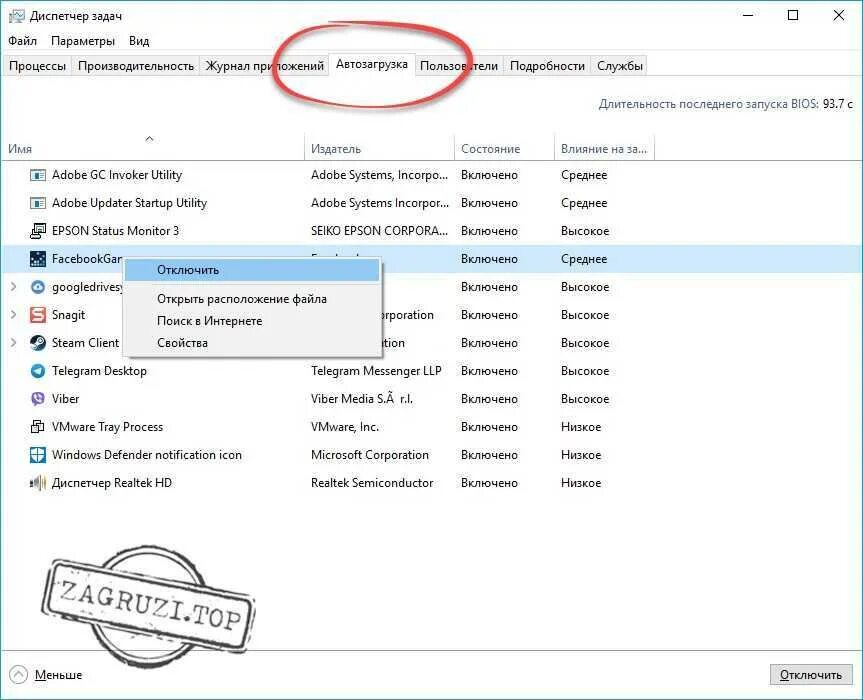The width and height of the screenshot is (863, 700).
Task: Click publisher Realtek Semiconductor
Action: click(372, 483)
